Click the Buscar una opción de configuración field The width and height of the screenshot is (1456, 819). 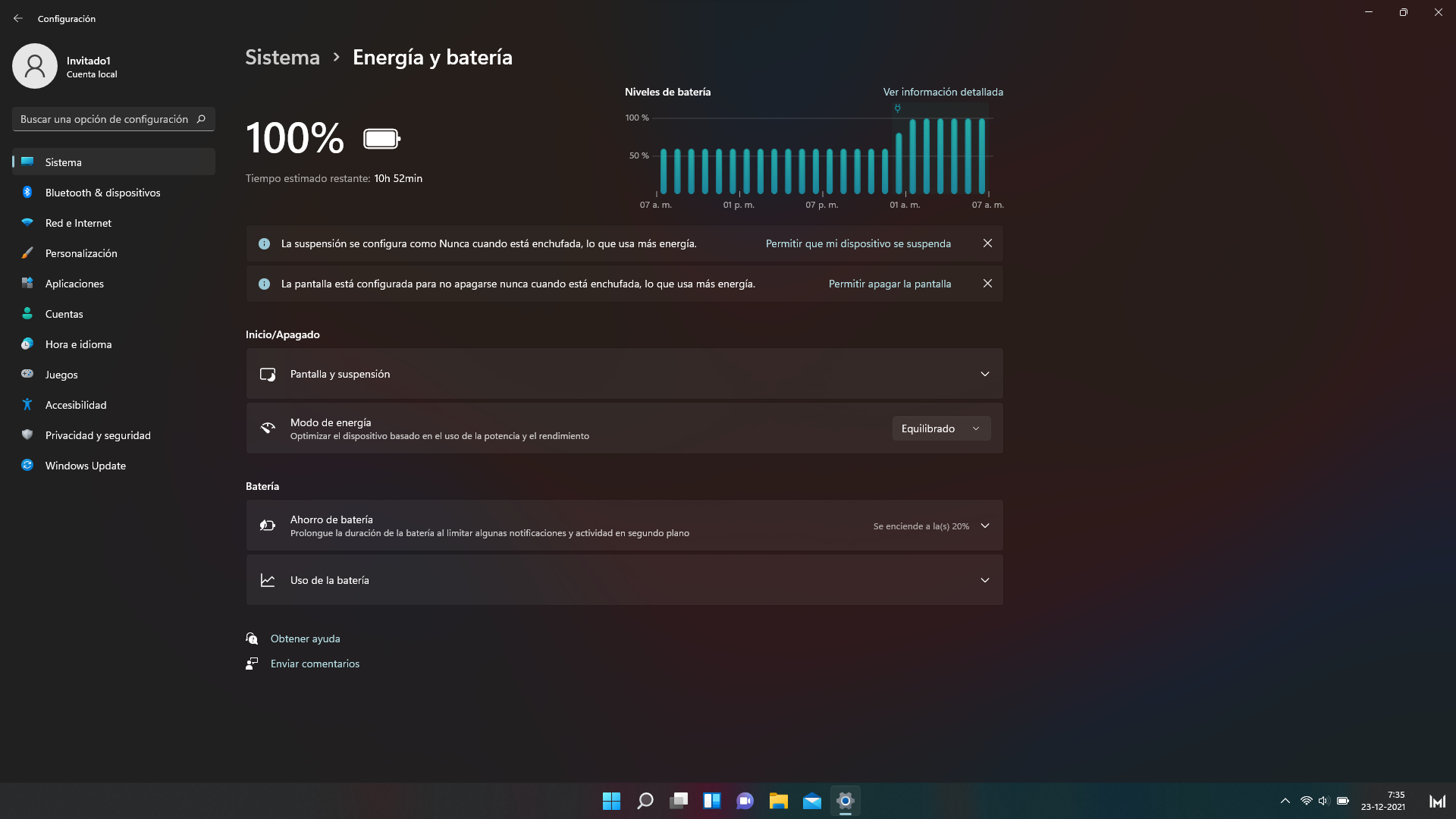(104, 119)
